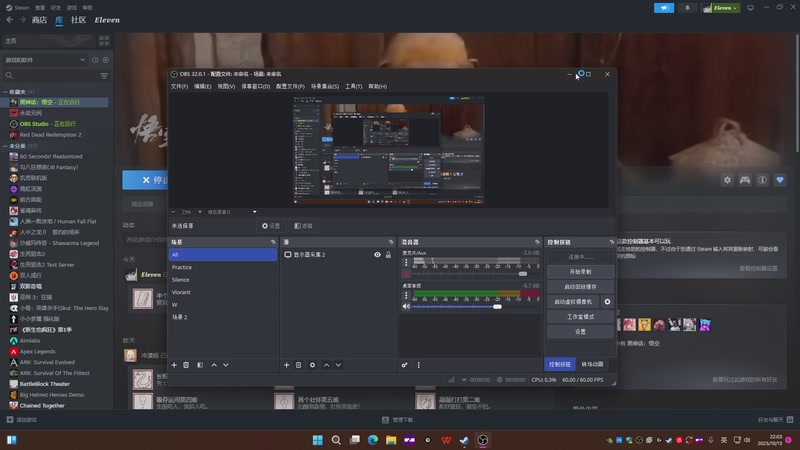Click the 开始录制 button

pyautogui.click(x=580, y=271)
